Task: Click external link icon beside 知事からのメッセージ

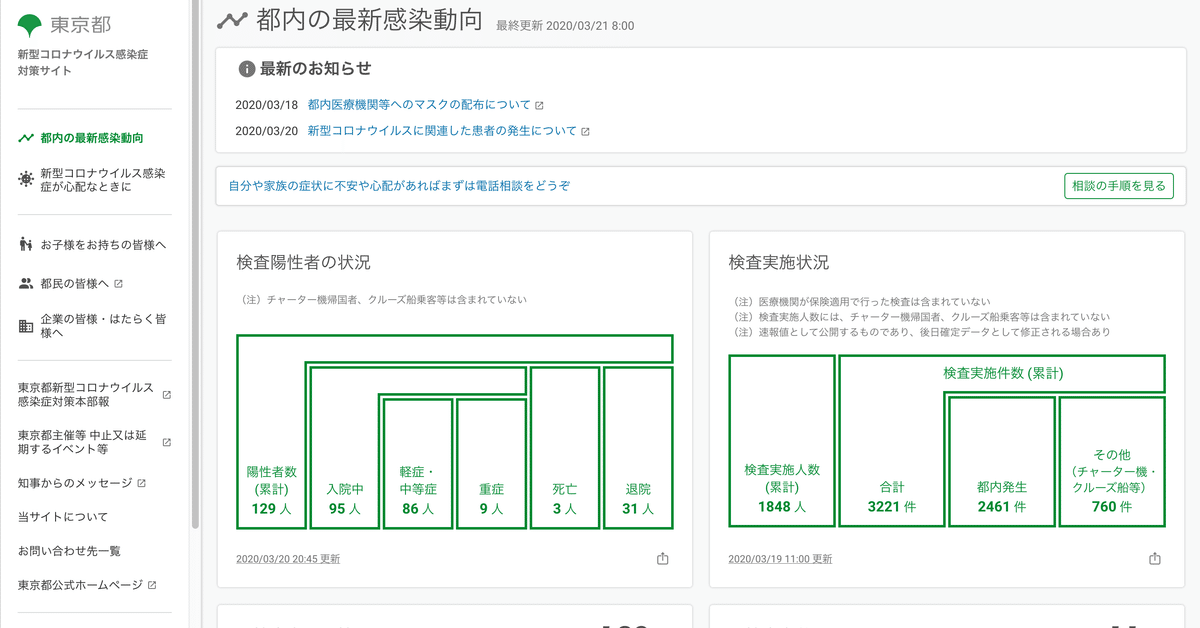Action: click(x=141, y=483)
